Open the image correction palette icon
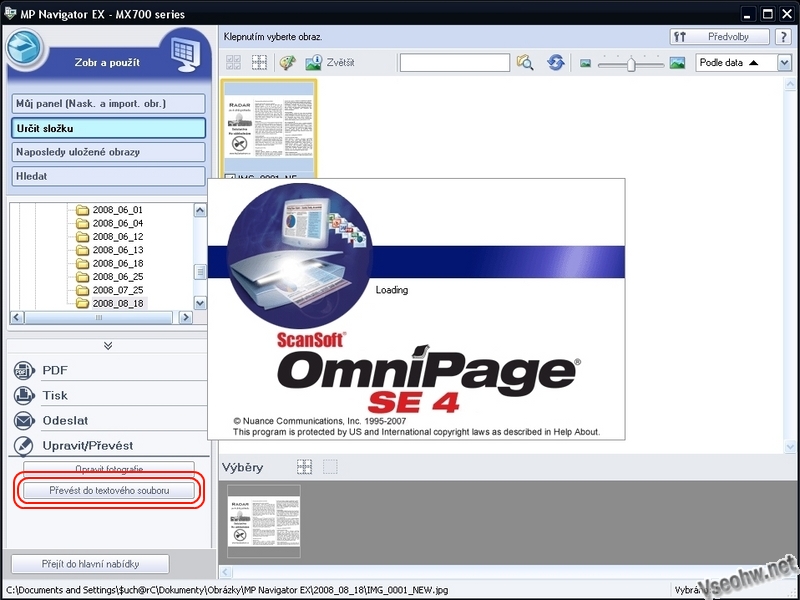This screenshot has height=600, width=800. click(288, 63)
